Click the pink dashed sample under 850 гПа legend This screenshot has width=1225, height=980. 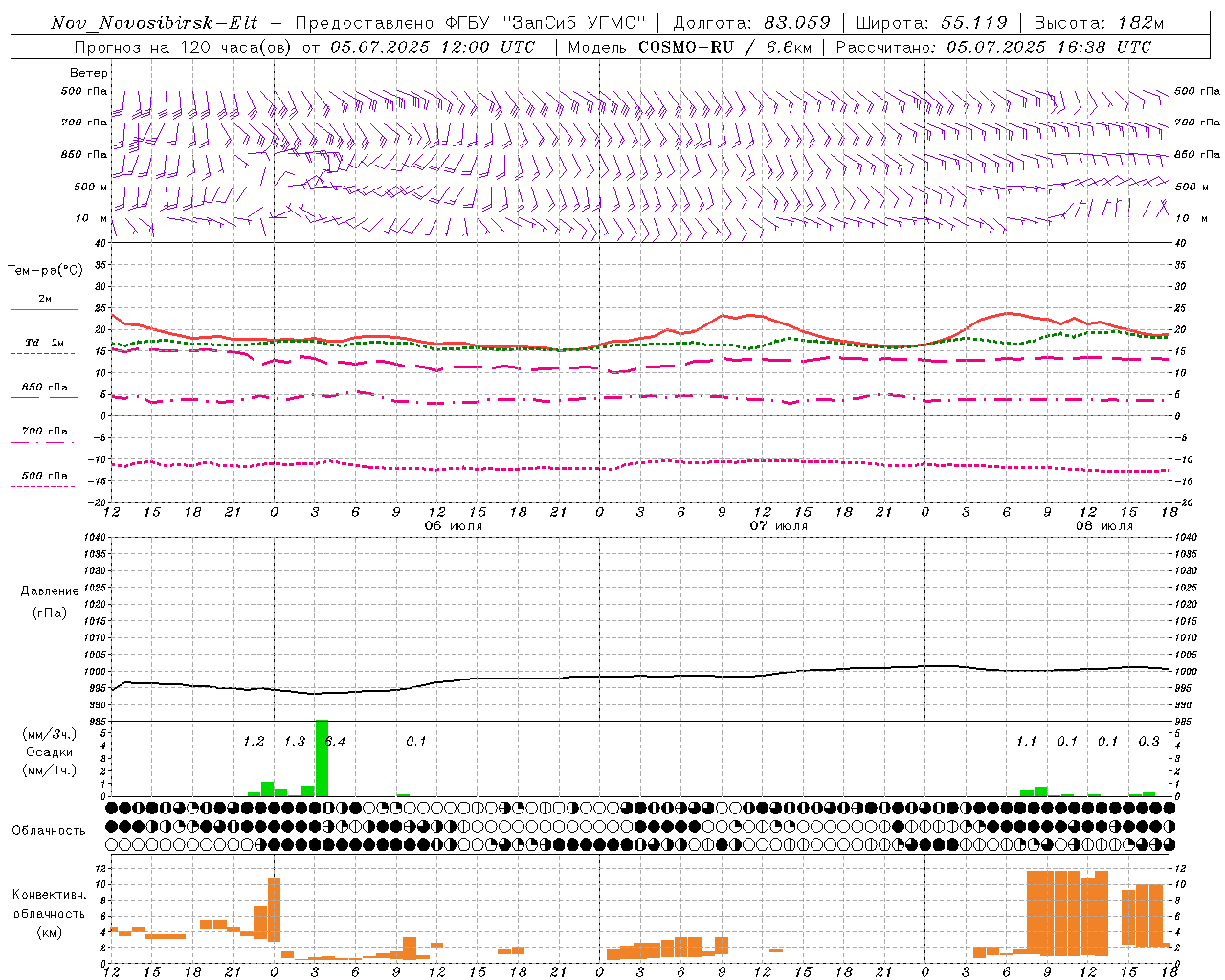click(44, 397)
